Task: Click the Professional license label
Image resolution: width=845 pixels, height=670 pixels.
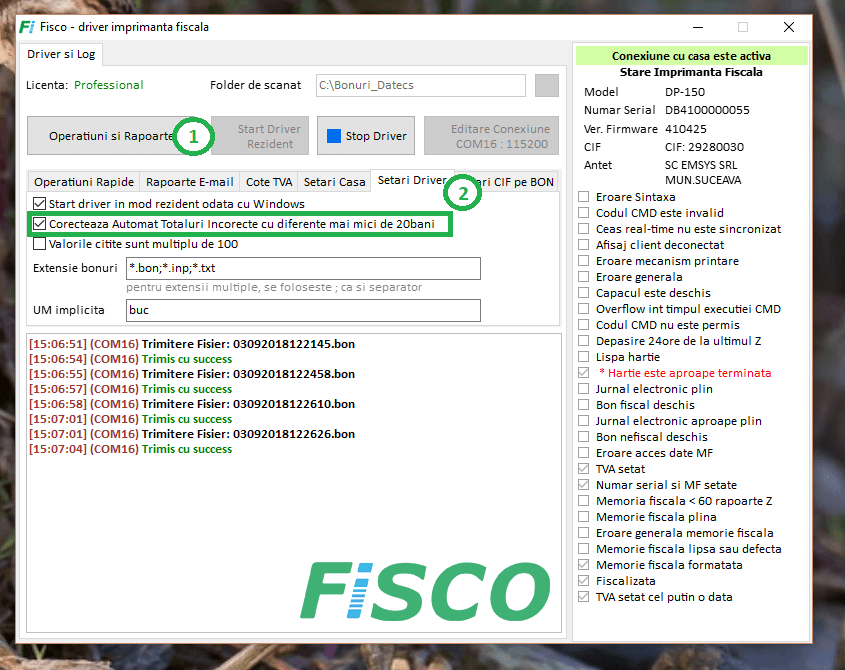Action: click(x=108, y=85)
